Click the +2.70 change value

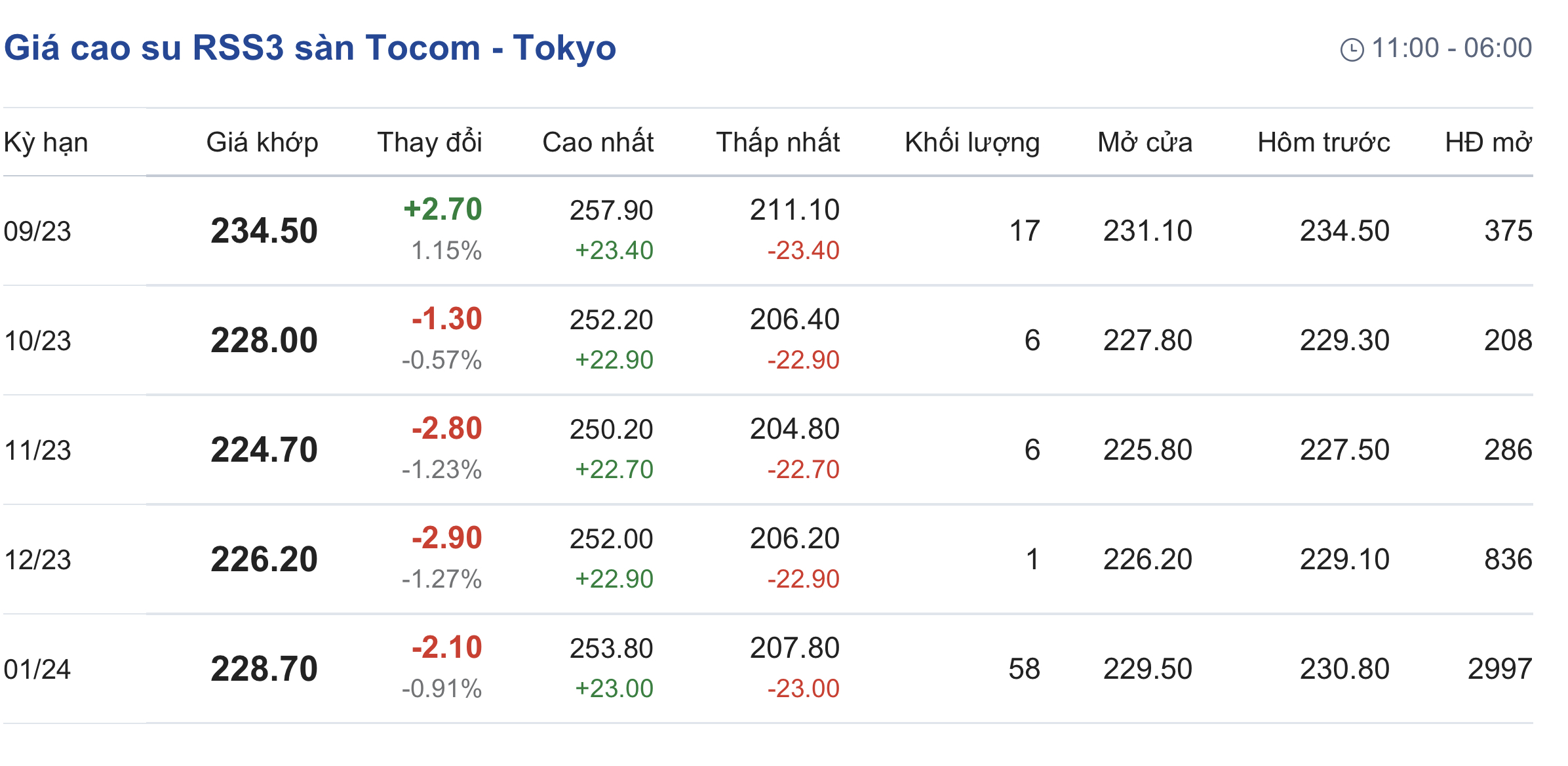coord(442,209)
